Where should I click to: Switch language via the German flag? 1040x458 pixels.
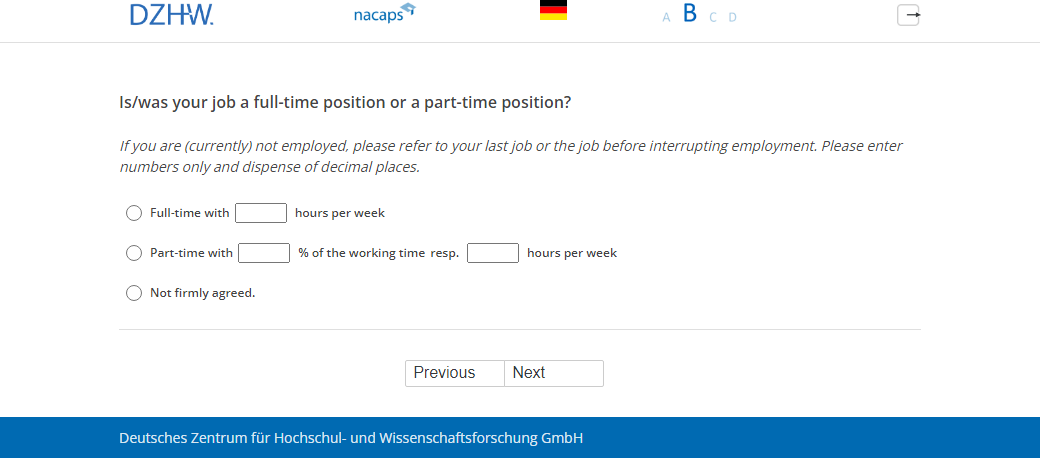553,11
